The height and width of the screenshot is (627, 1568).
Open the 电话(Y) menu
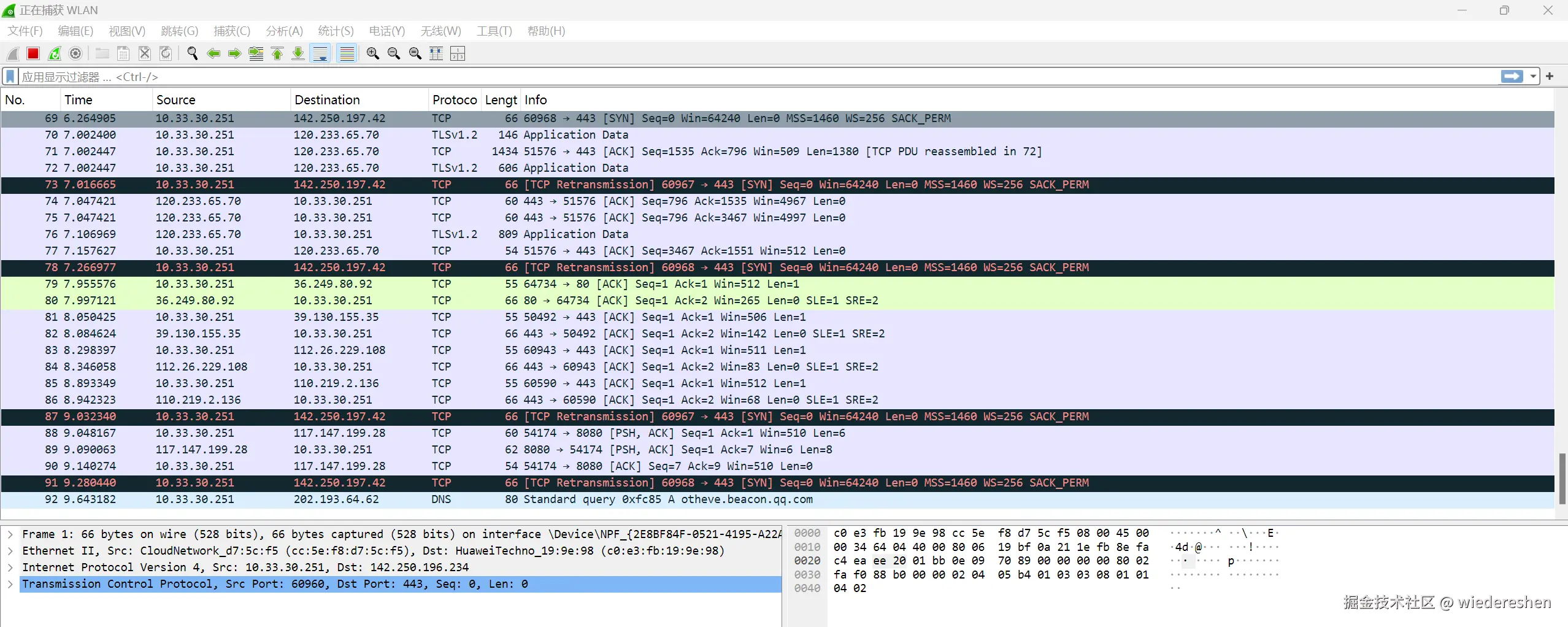coord(387,31)
